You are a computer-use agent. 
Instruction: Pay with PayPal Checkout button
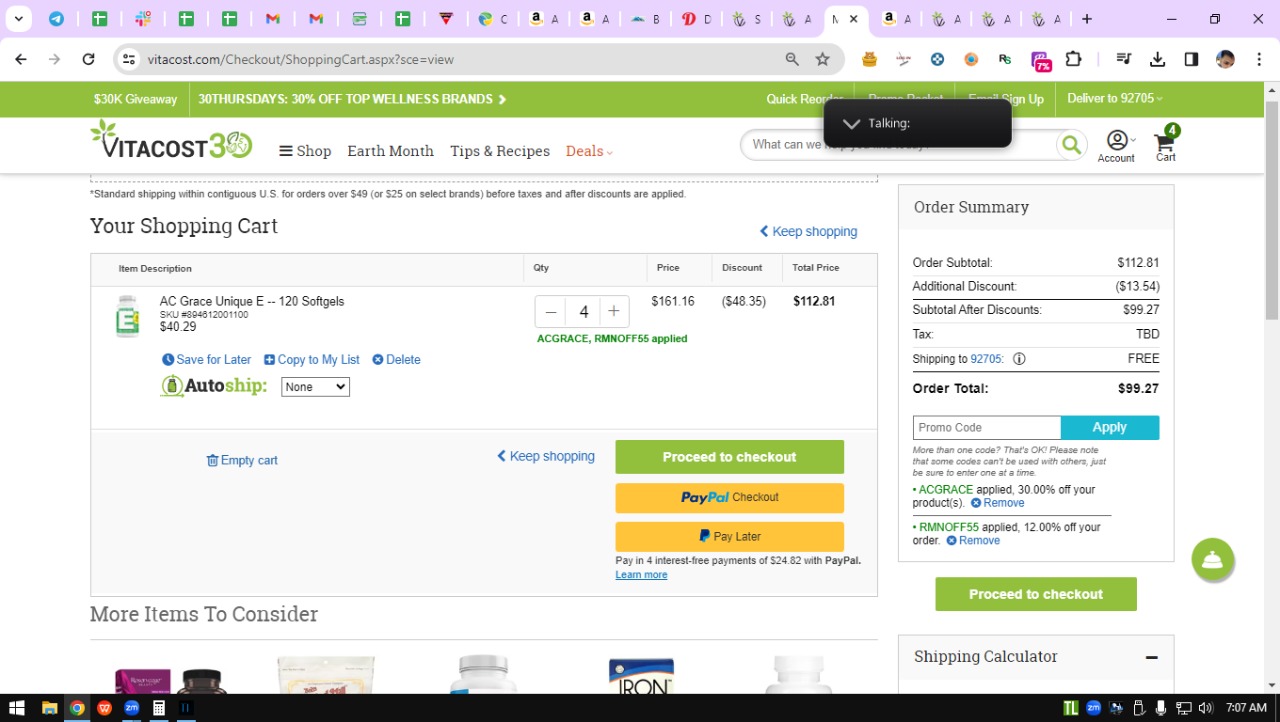[730, 497]
